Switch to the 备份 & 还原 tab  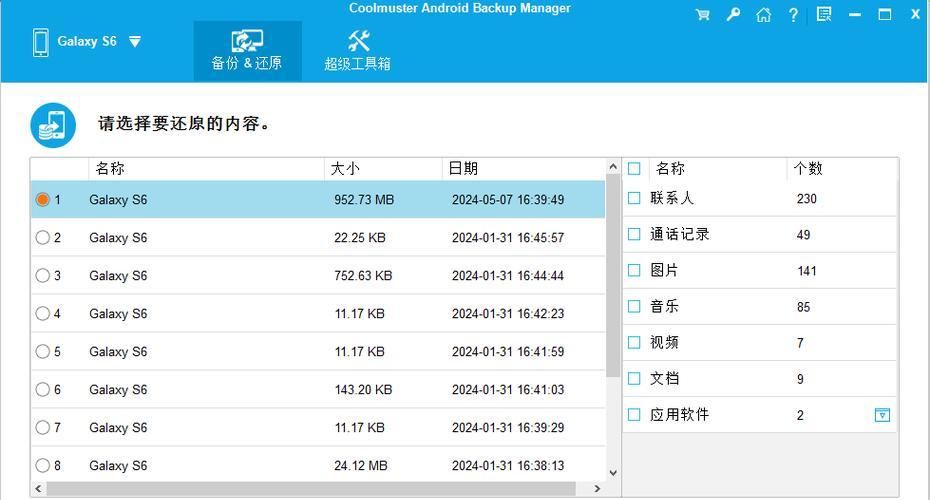coord(247,51)
